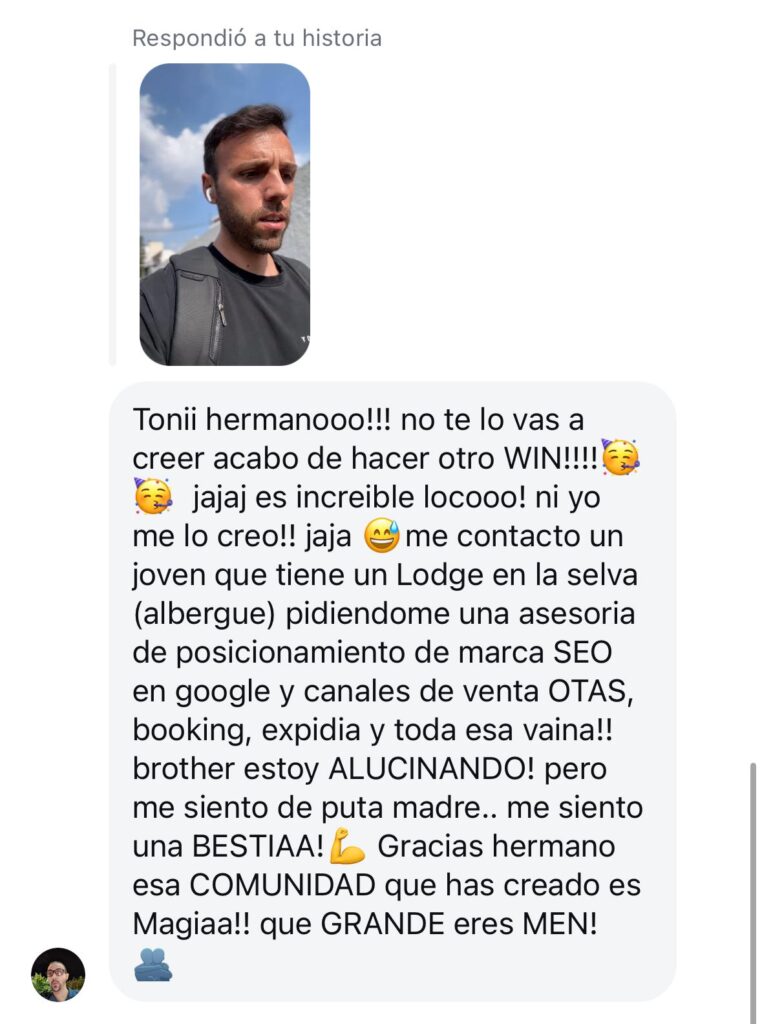Tap the flexed biceps emoji
The width and height of the screenshot is (762, 1024).
(347, 846)
